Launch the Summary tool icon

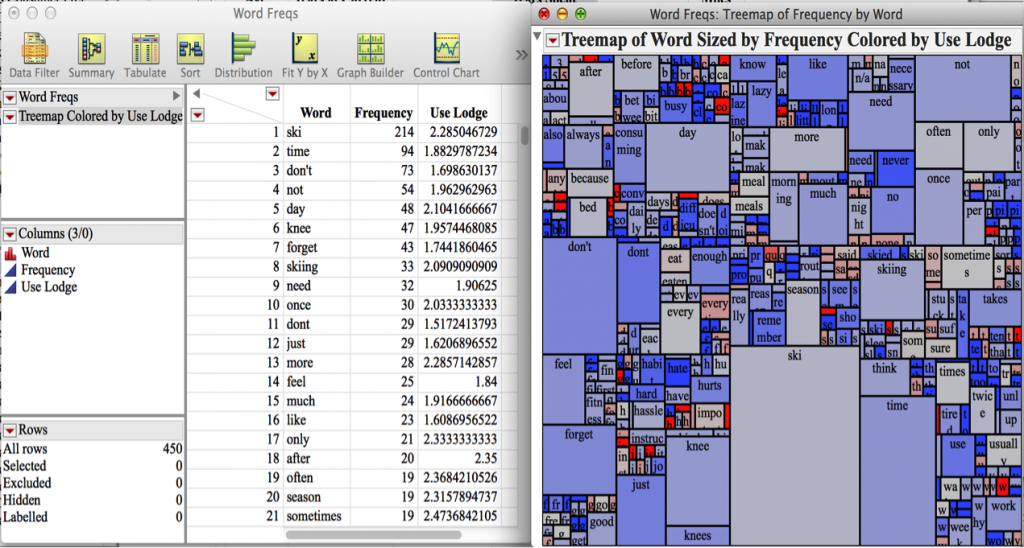(91, 56)
